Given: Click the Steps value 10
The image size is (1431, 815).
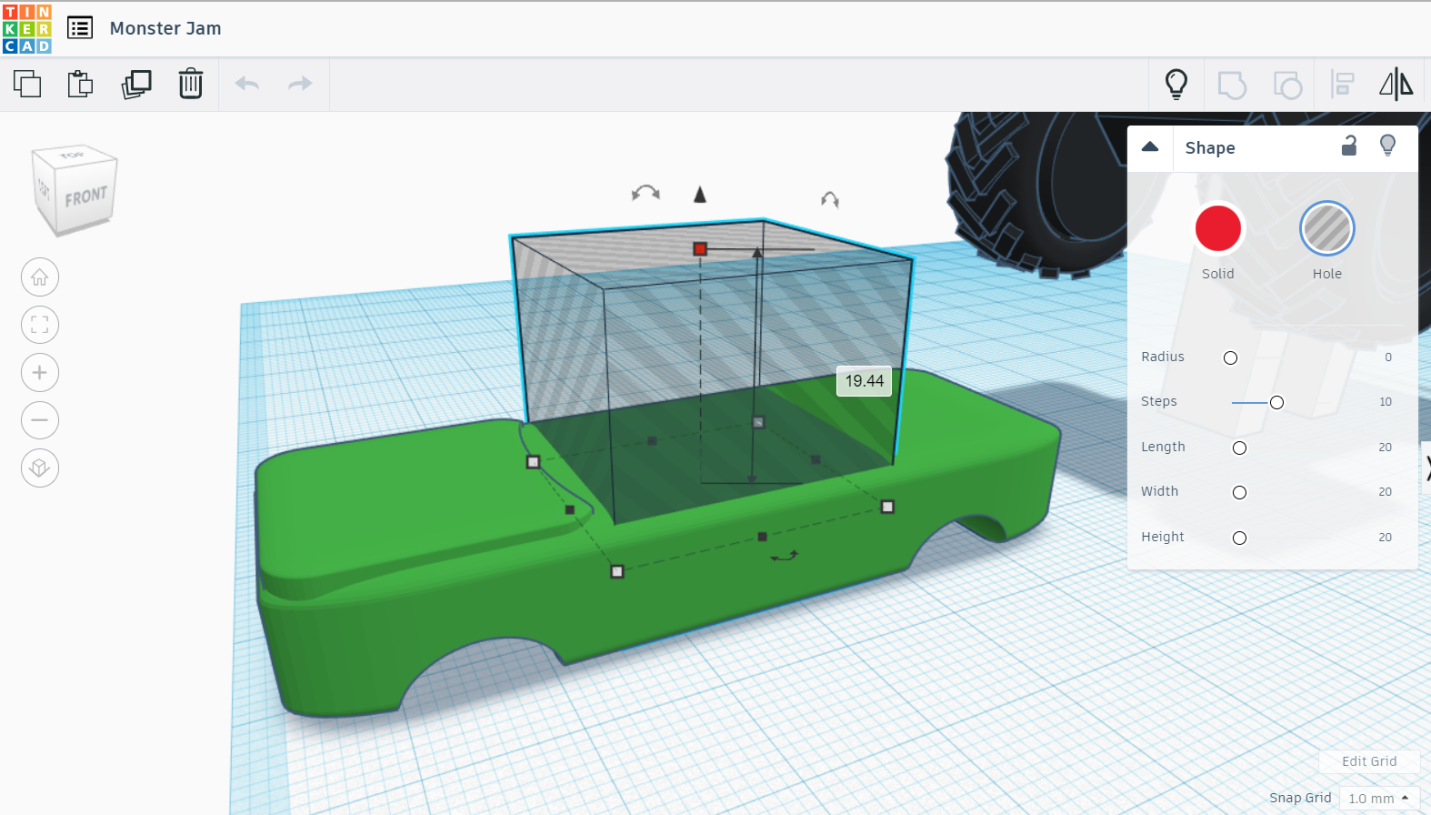Looking at the screenshot, I should [x=1385, y=402].
